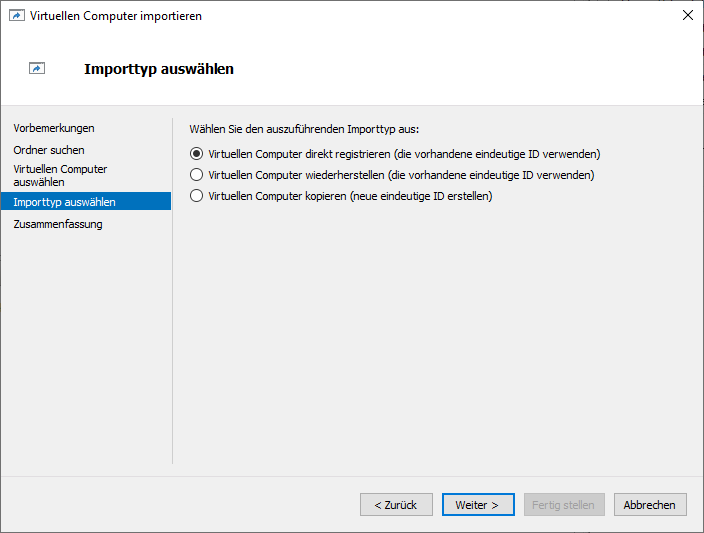This screenshot has height=533, width=704.
Task: Choose 'Virtuellen Computer wiederherstellen' option
Action: [x=196, y=175]
